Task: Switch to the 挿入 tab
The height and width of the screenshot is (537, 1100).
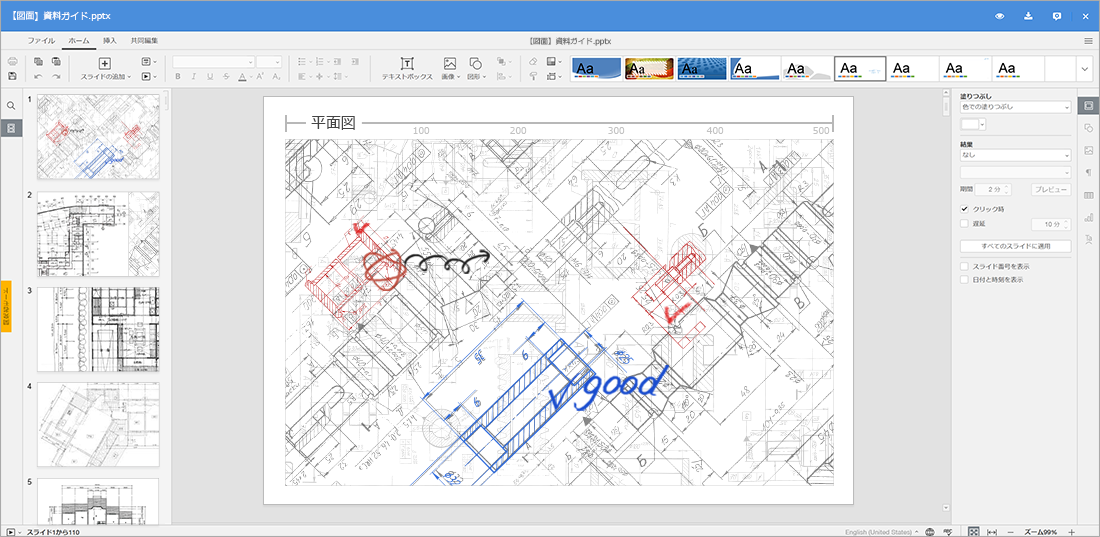Action: coord(110,41)
